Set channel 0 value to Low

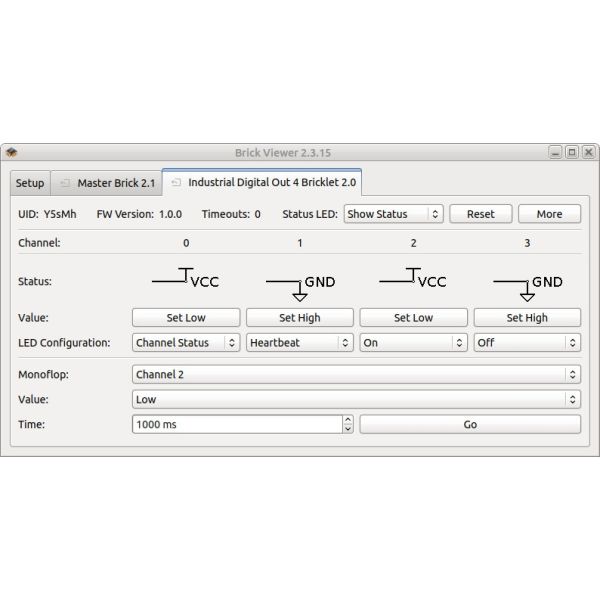[186, 318]
